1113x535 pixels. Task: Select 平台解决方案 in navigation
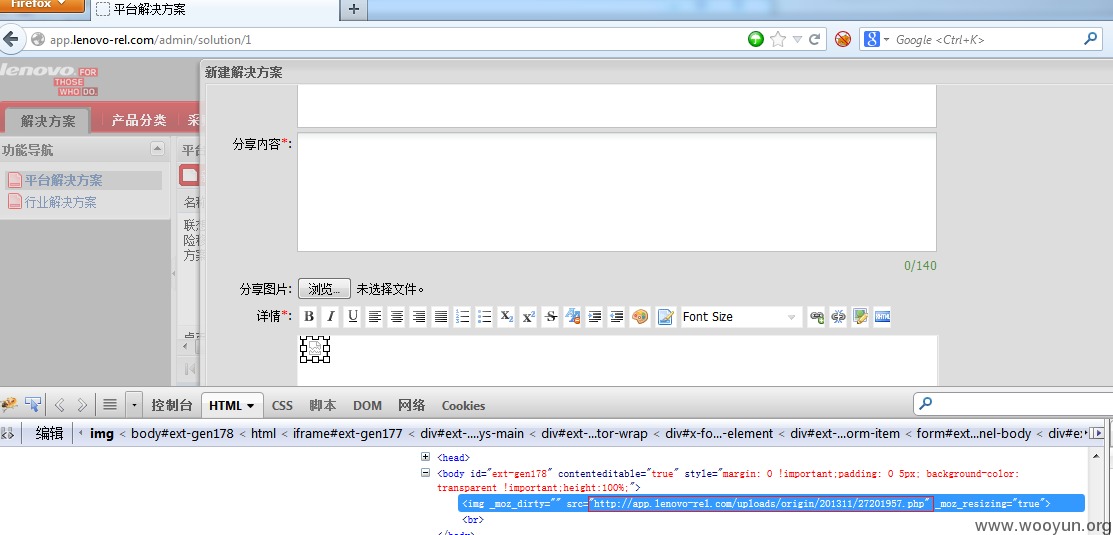[x=64, y=180]
